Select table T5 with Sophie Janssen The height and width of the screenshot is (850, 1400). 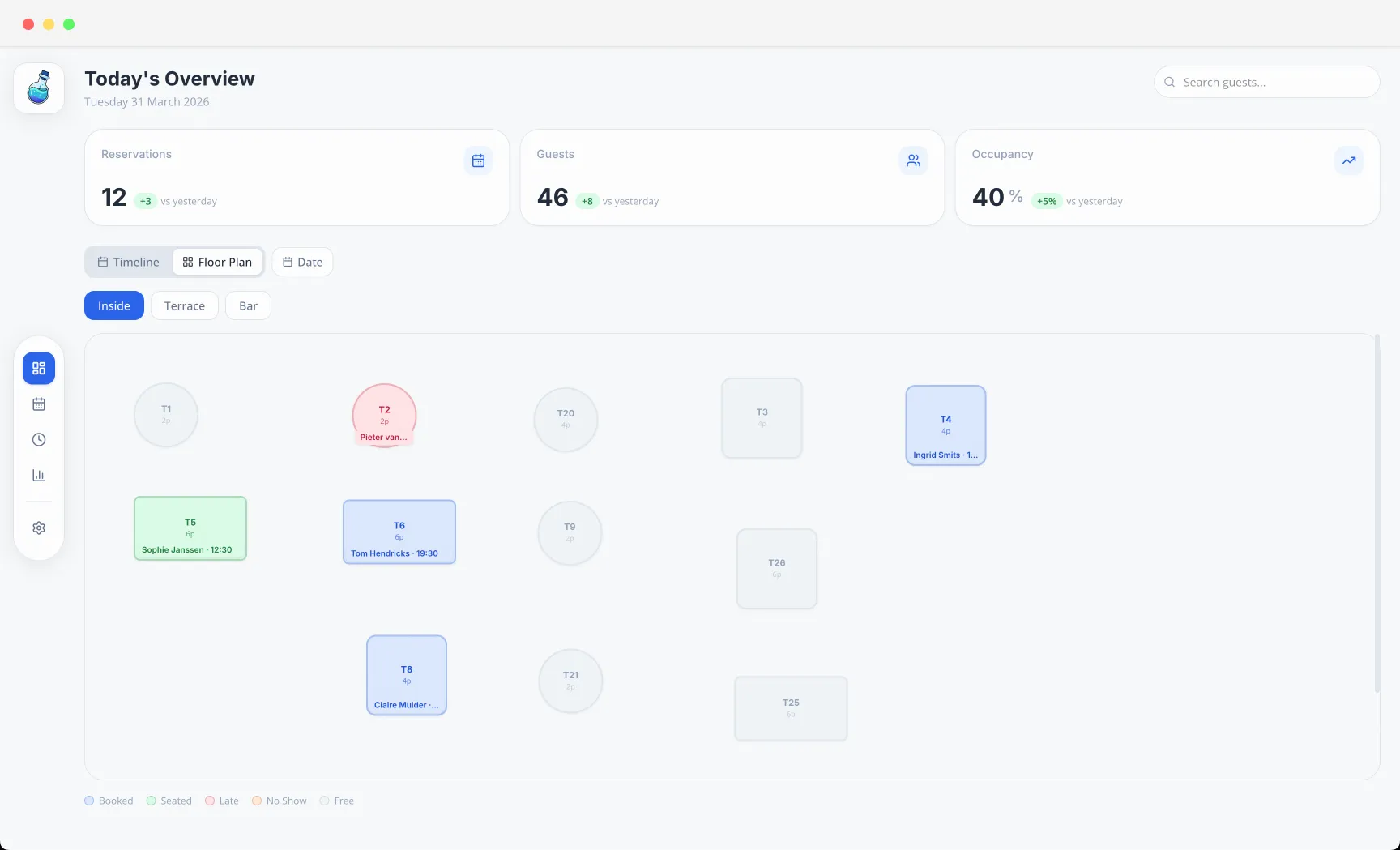click(190, 528)
